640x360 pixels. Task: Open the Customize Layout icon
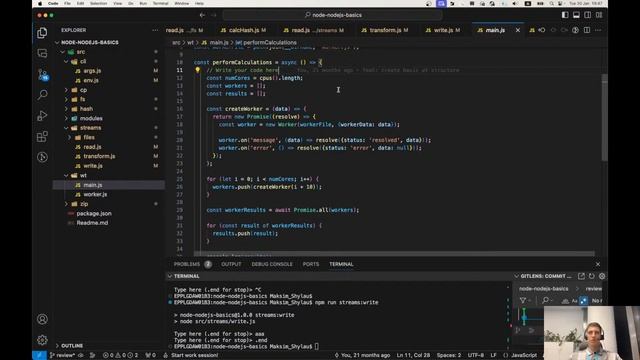coord(599,15)
